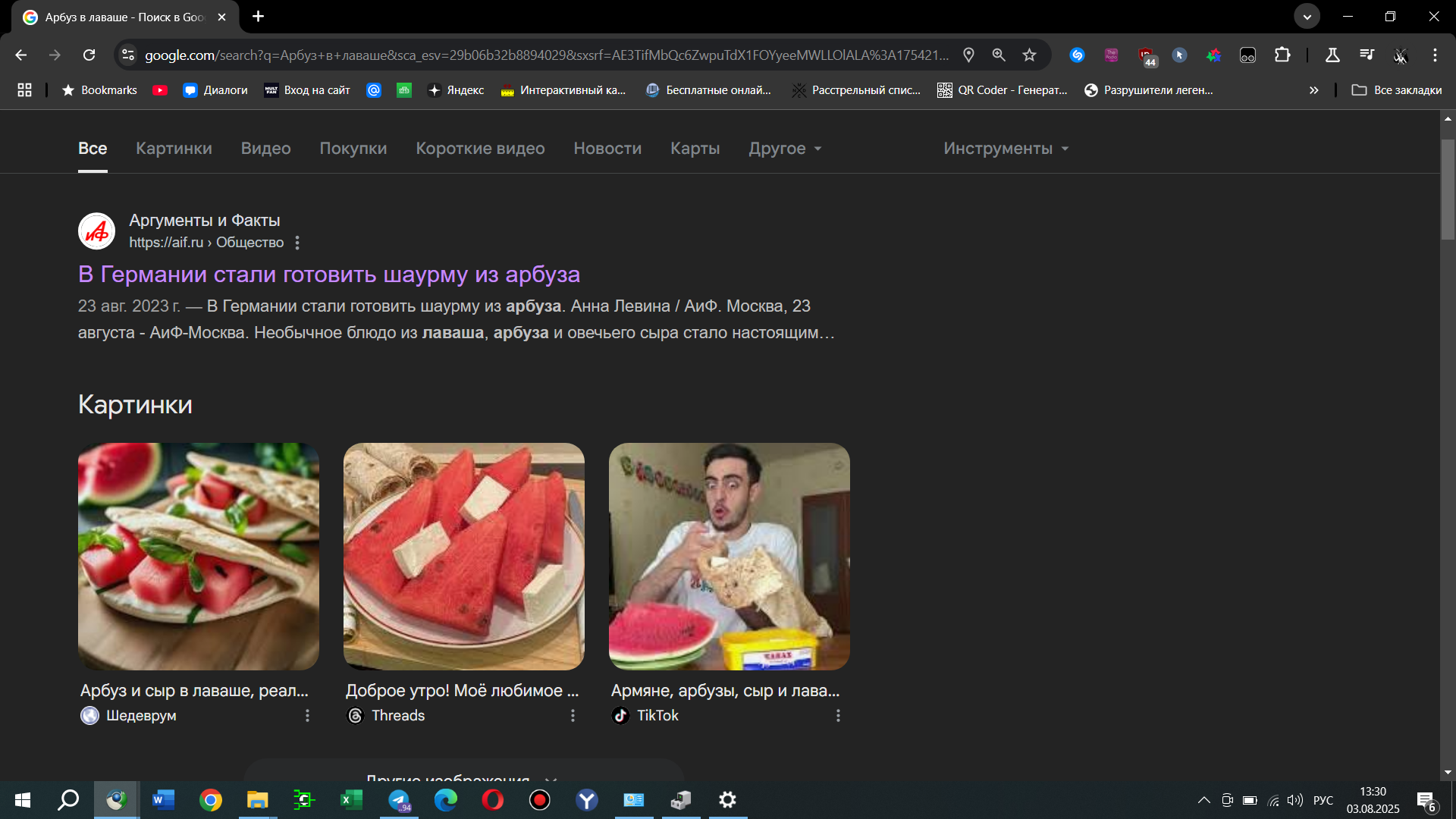Image resolution: width=1456 pixels, height=819 pixels.
Task: Reload the current page
Action: click(89, 55)
